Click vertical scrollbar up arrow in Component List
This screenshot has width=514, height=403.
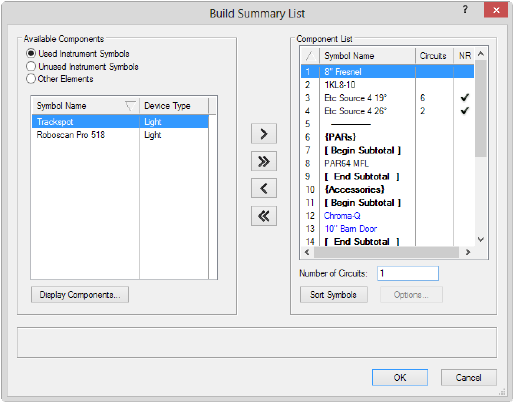pyautogui.click(x=481, y=54)
